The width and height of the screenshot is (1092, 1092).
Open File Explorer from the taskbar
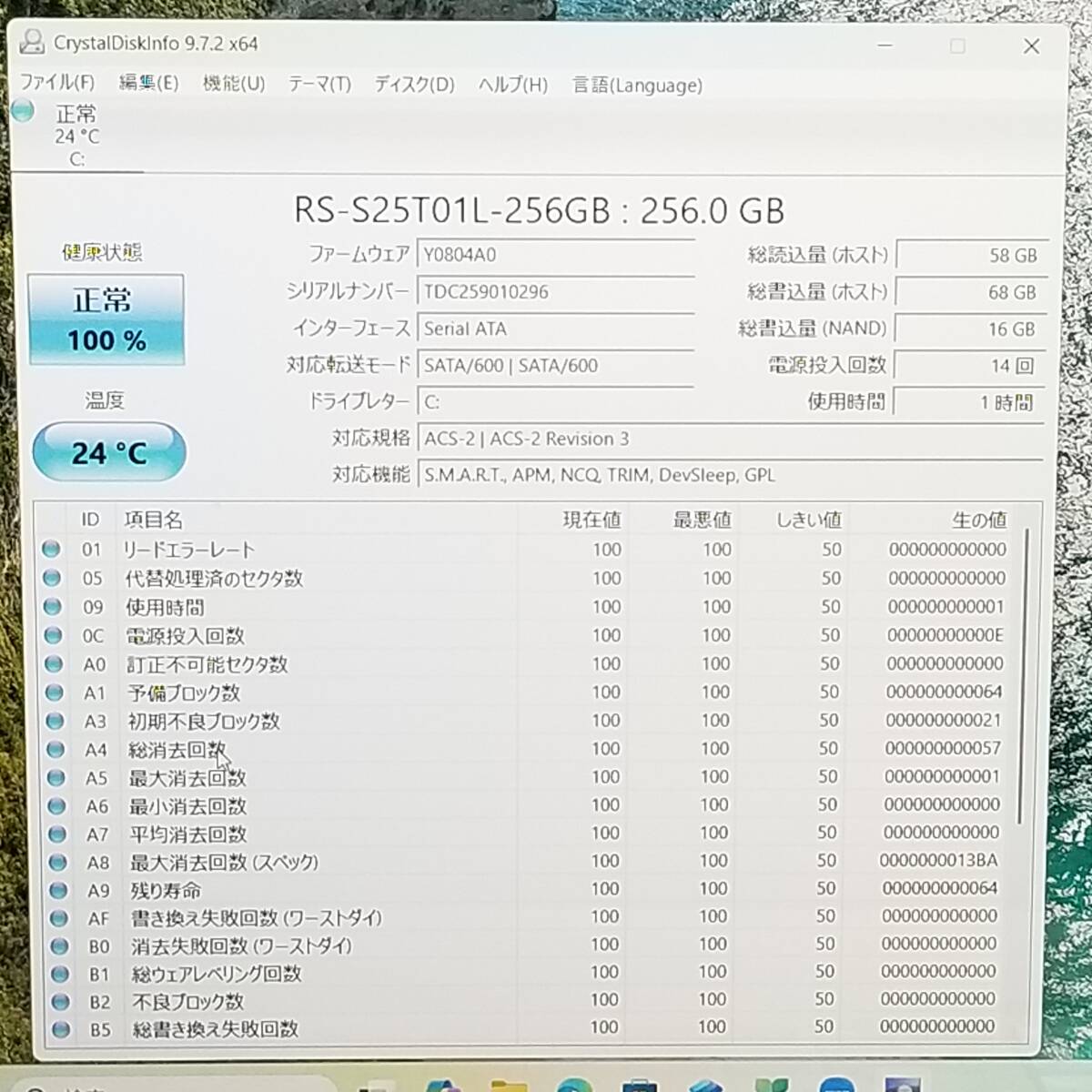[x=509, y=1083]
